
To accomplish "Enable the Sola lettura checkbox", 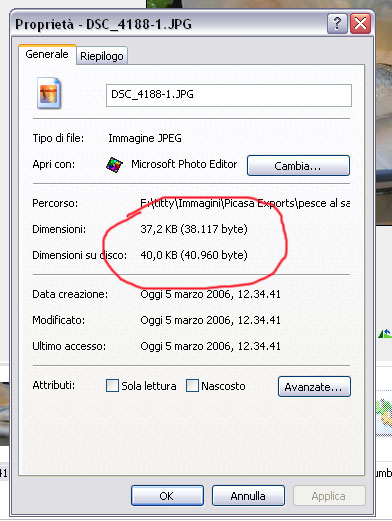I will point(112,386).
